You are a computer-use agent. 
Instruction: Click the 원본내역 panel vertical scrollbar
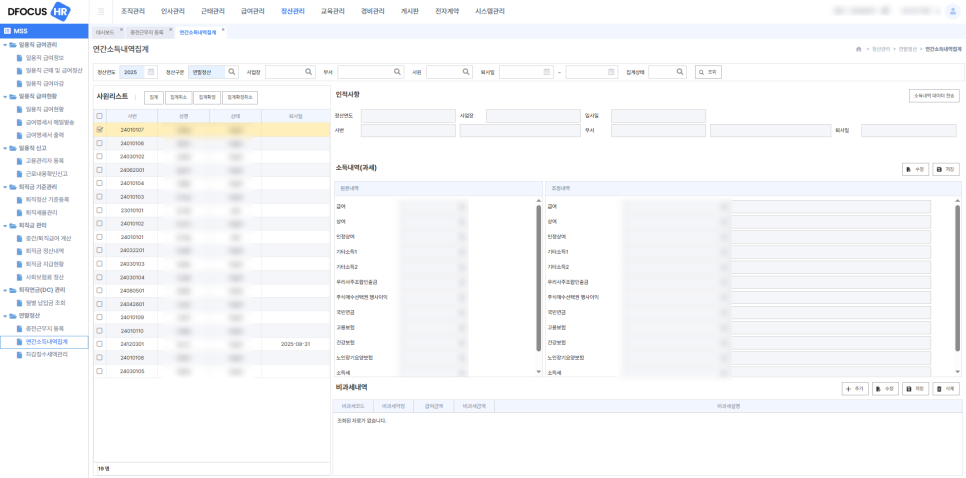pos(538,277)
